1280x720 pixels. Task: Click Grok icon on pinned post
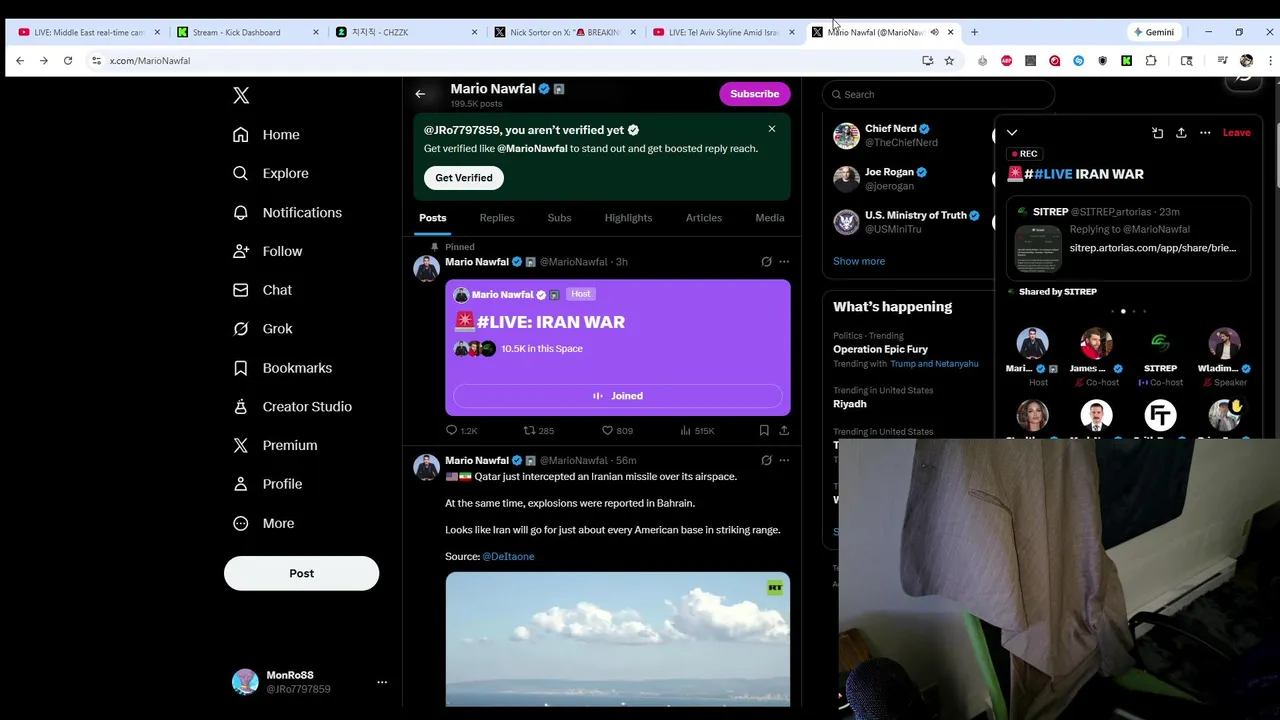coord(766,262)
